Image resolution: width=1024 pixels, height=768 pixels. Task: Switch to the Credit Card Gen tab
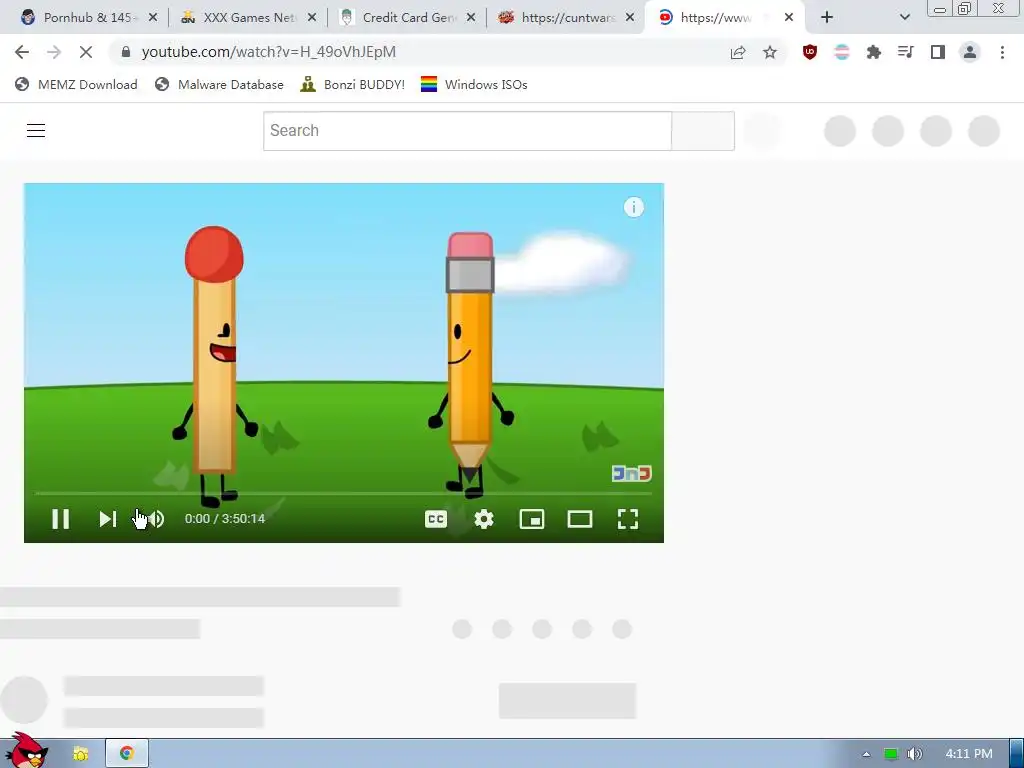(409, 18)
